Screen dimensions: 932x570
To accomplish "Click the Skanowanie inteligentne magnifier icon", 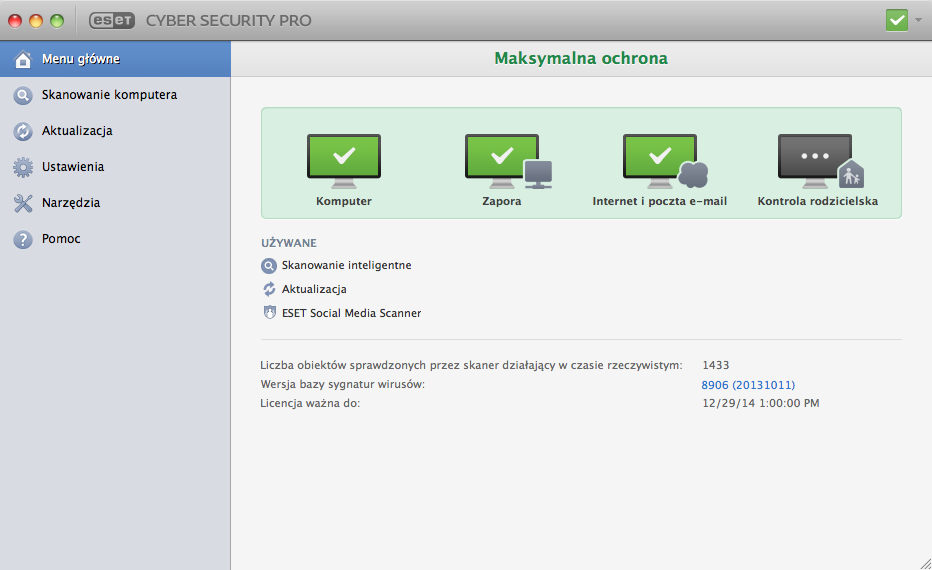I will [x=269, y=266].
